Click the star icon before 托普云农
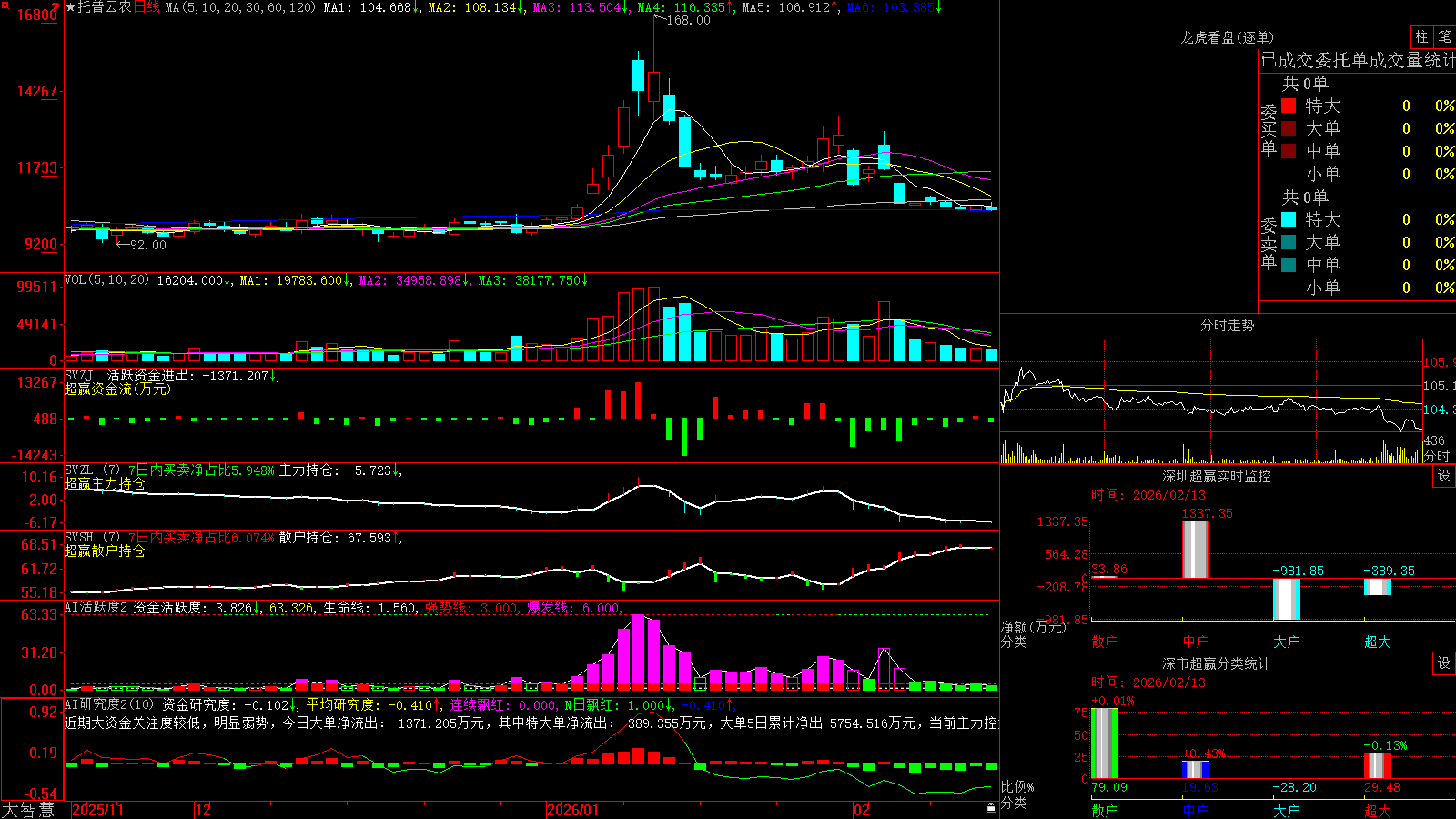The width and height of the screenshot is (1456, 819). coord(71,7)
